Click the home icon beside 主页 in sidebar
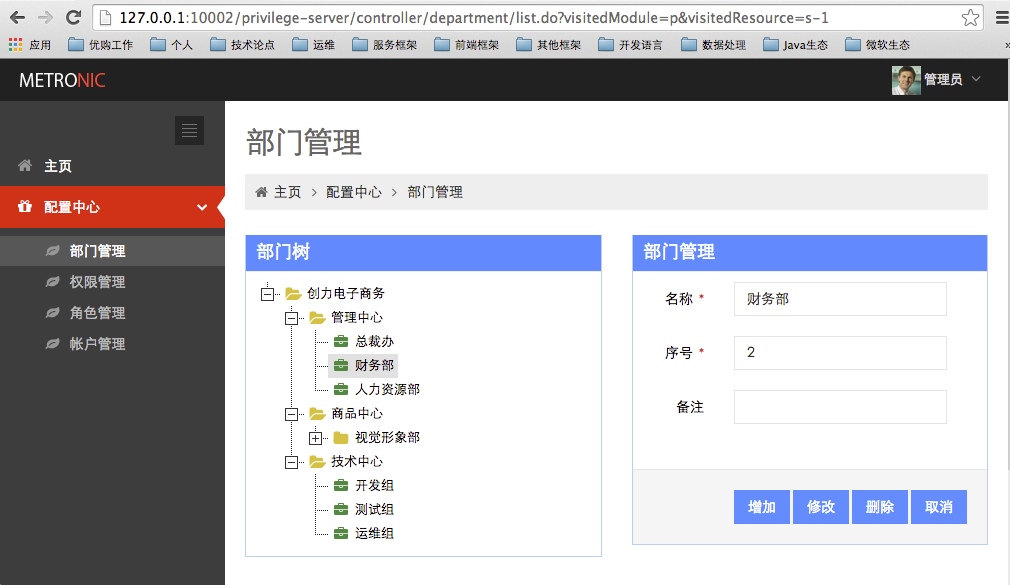1010x585 pixels. pyautogui.click(x=24, y=166)
